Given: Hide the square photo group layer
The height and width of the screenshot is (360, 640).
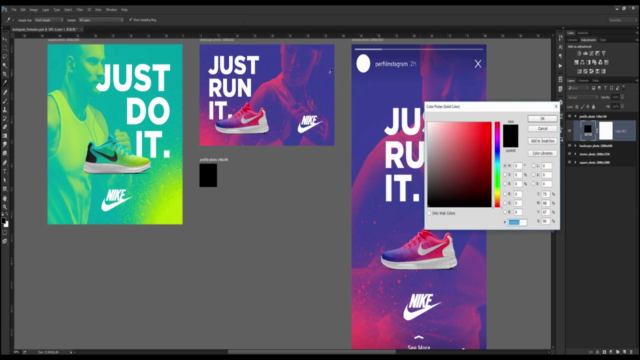Looking at the screenshot, I should pos(569,162).
